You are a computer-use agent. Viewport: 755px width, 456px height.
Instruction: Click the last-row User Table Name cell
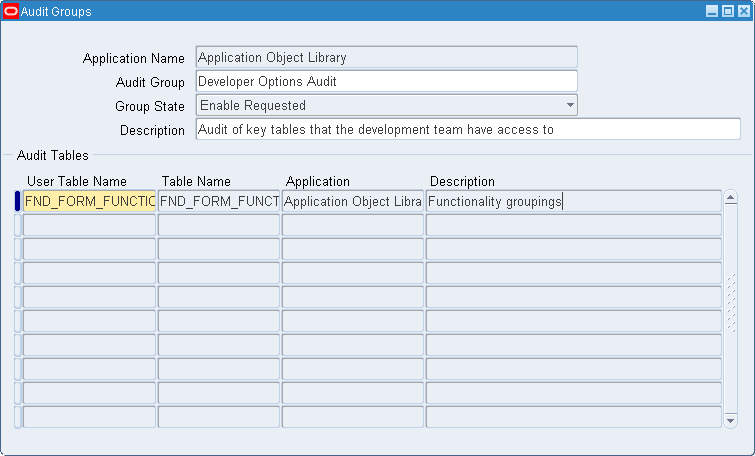click(x=90, y=417)
